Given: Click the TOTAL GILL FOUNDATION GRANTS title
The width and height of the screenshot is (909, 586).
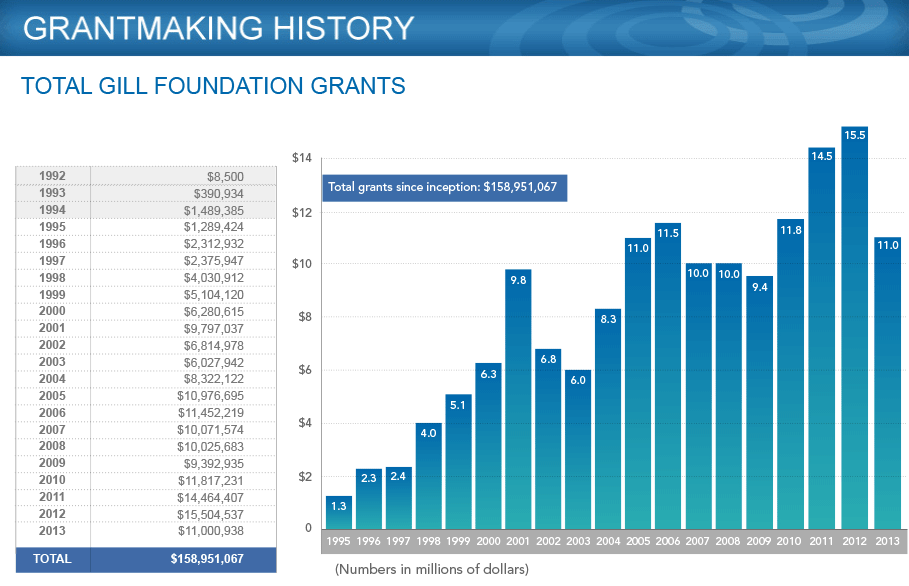Looking at the screenshot, I should (213, 86).
